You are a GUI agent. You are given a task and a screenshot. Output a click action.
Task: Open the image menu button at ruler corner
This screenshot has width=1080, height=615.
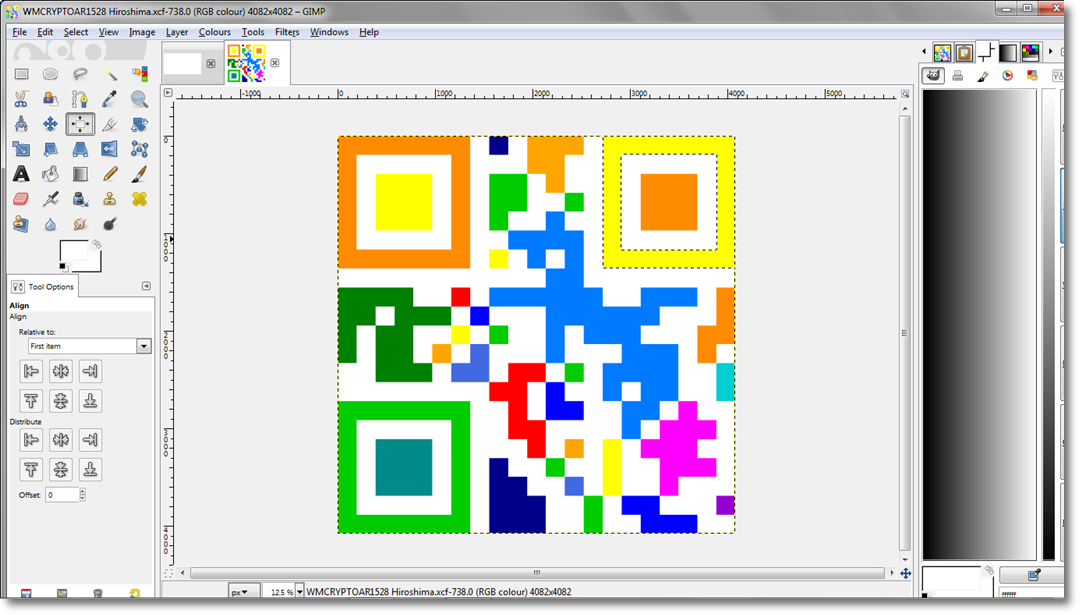tap(168, 92)
